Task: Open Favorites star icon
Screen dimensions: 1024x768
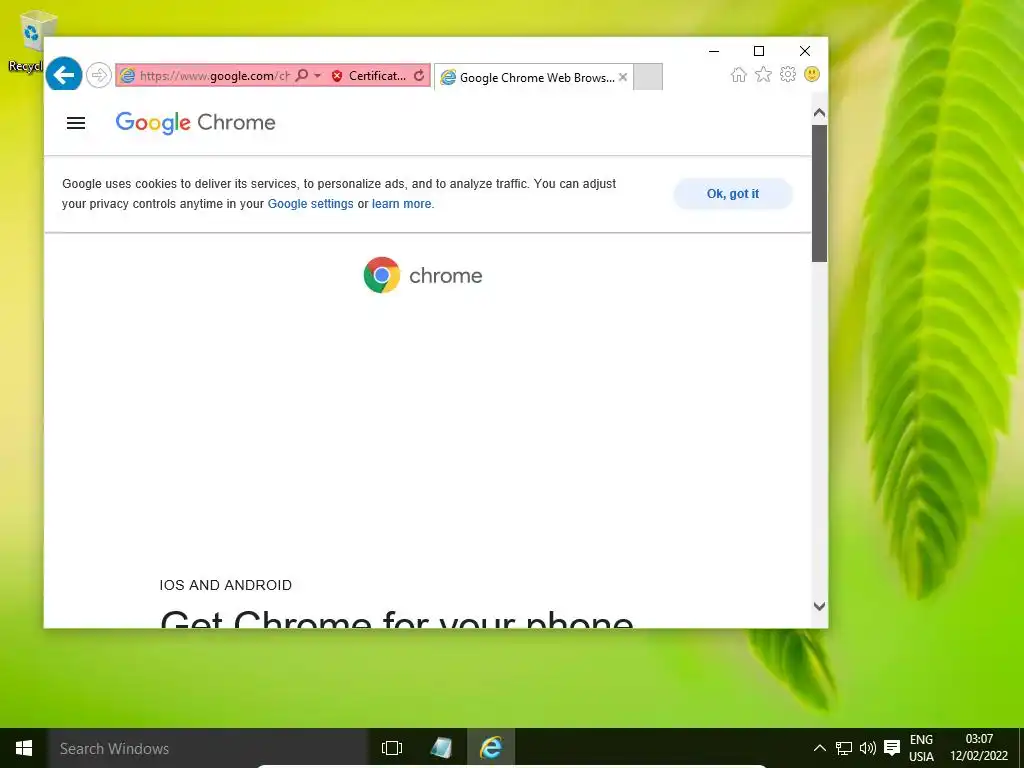Action: point(763,74)
